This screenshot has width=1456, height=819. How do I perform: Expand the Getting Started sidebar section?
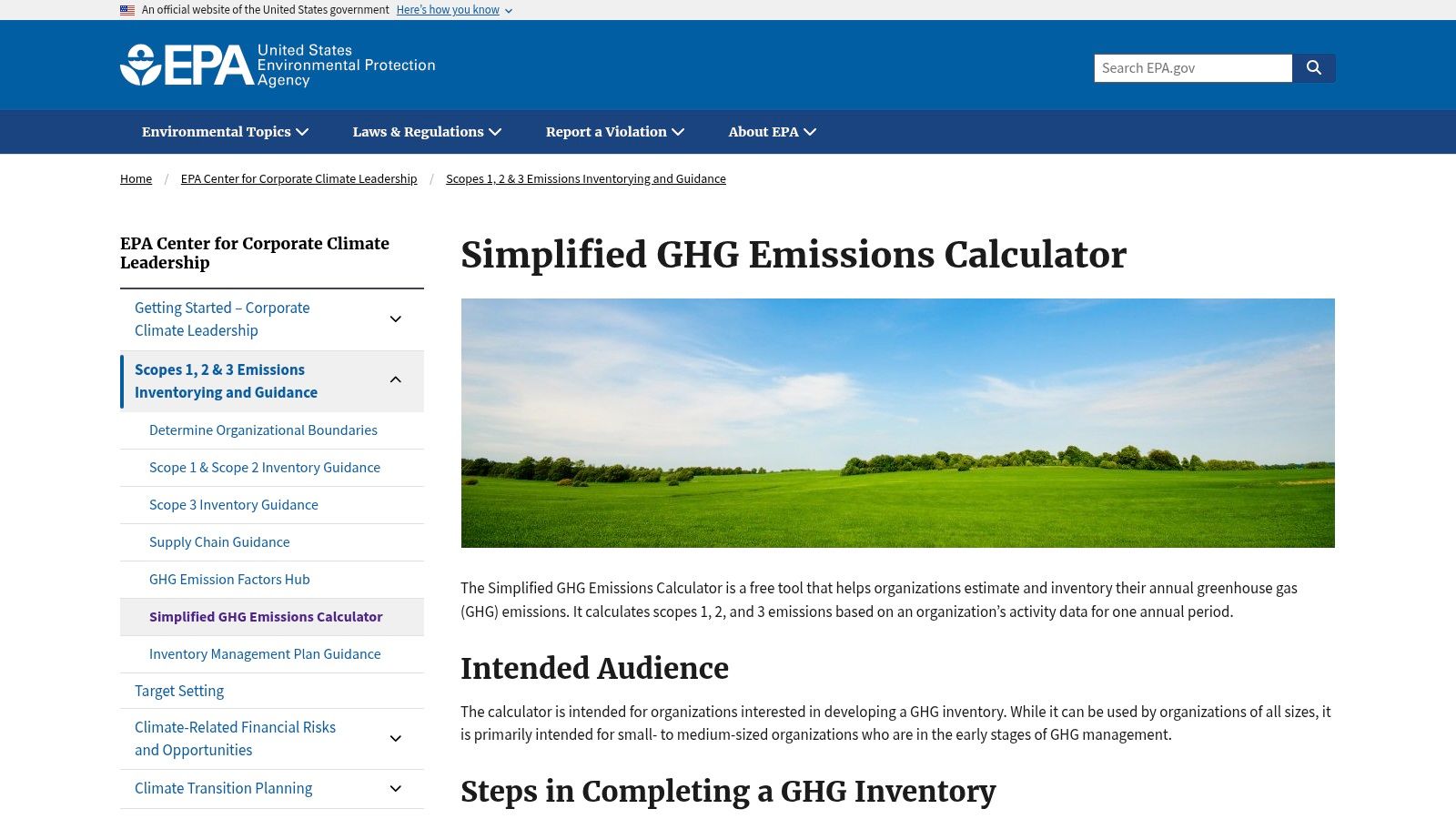(x=395, y=318)
